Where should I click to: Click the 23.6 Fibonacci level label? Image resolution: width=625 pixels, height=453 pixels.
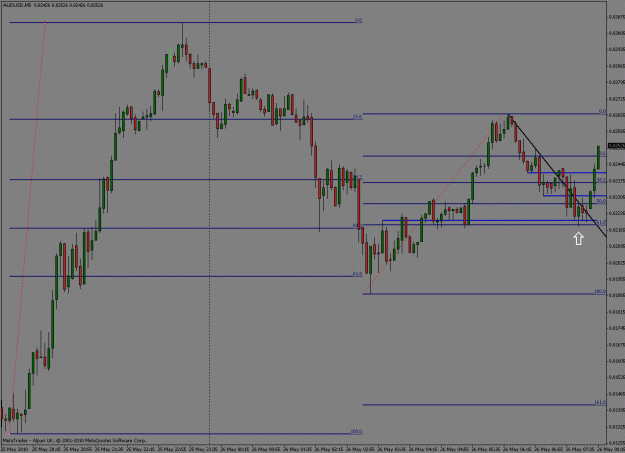357,116
